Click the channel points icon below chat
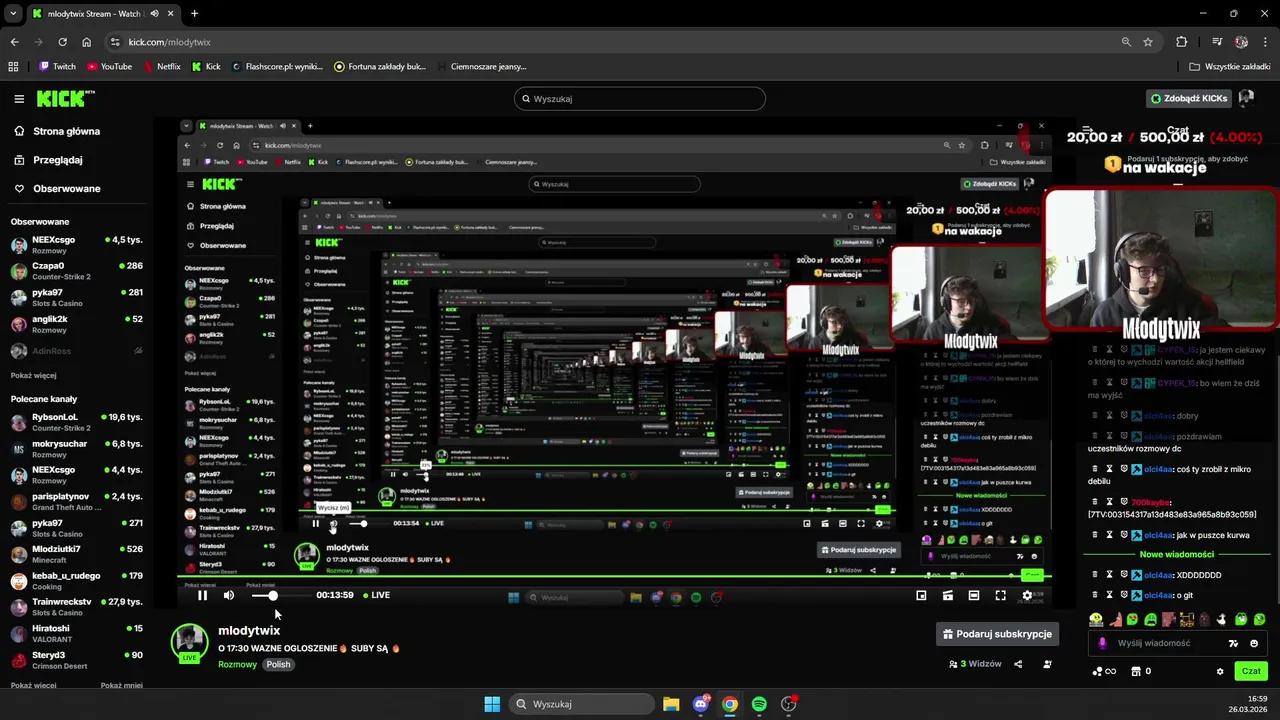The width and height of the screenshot is (1280, 720). click(1104, 671)
